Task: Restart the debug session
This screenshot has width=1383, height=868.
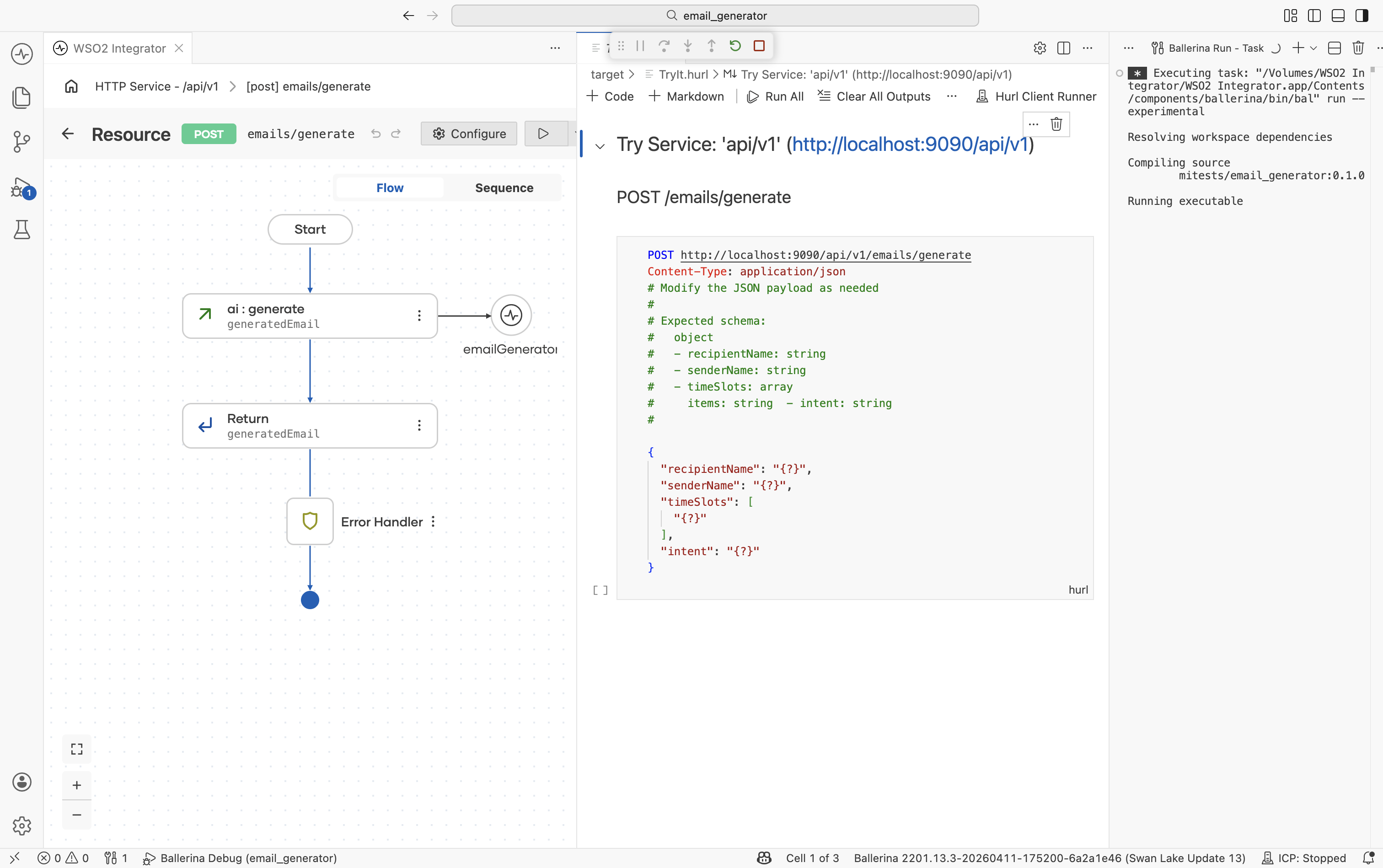Action: pos(735,46)
